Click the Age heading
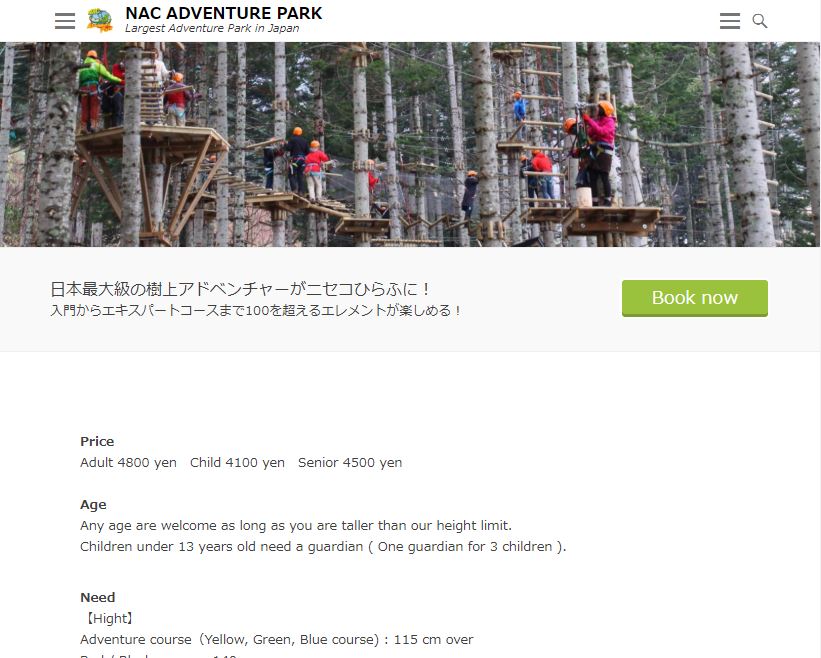 tap(93, 505)
